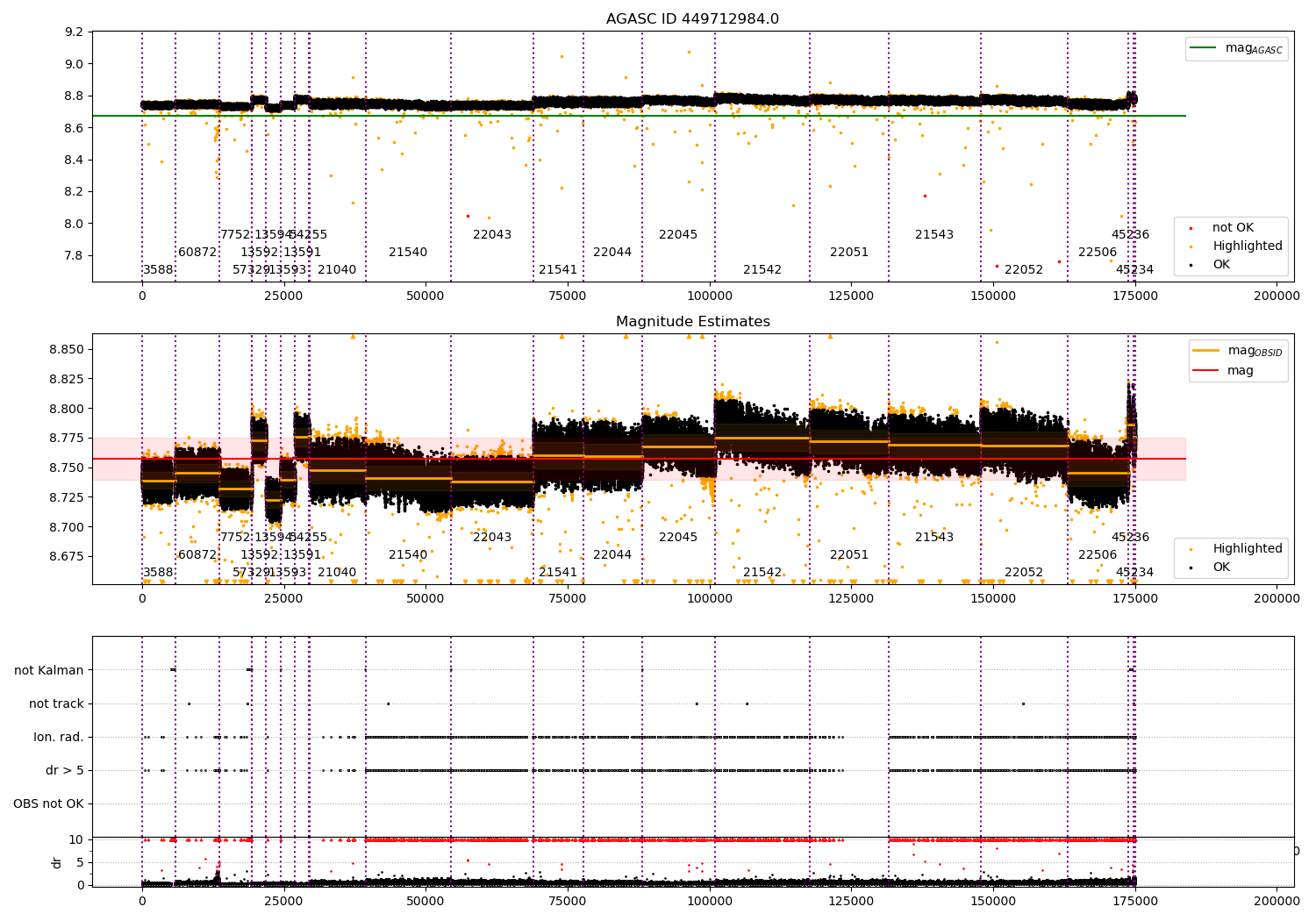
Task: Click the 8.725 y-axis tick label
Action: click(x=68, y=497)
